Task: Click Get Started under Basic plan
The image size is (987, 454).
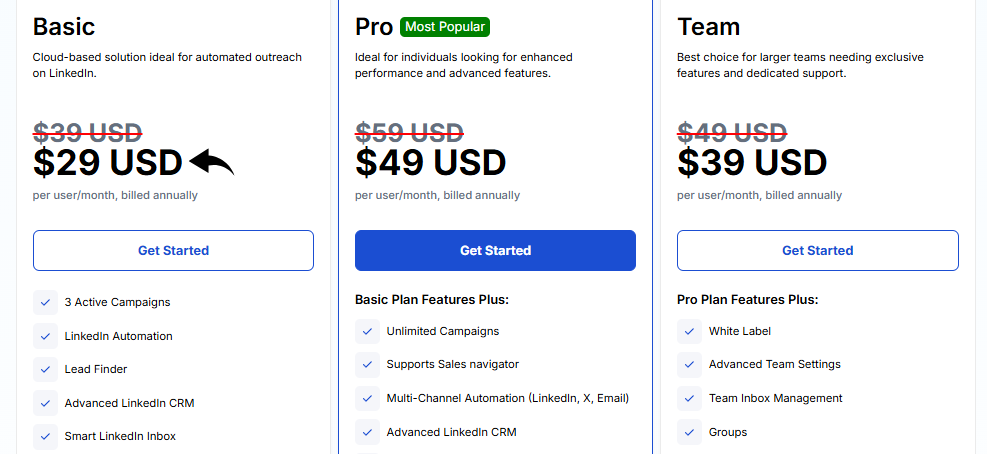Action: (173, 250)
